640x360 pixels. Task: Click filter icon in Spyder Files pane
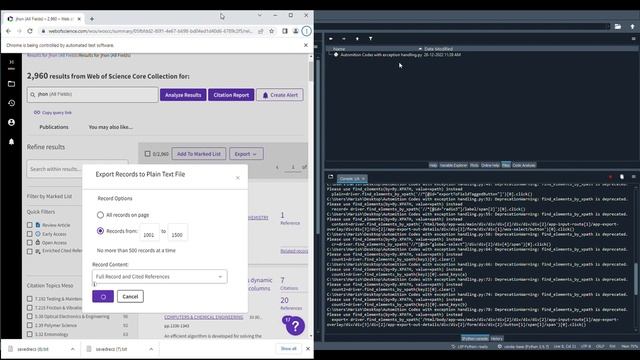coord(371,38)
